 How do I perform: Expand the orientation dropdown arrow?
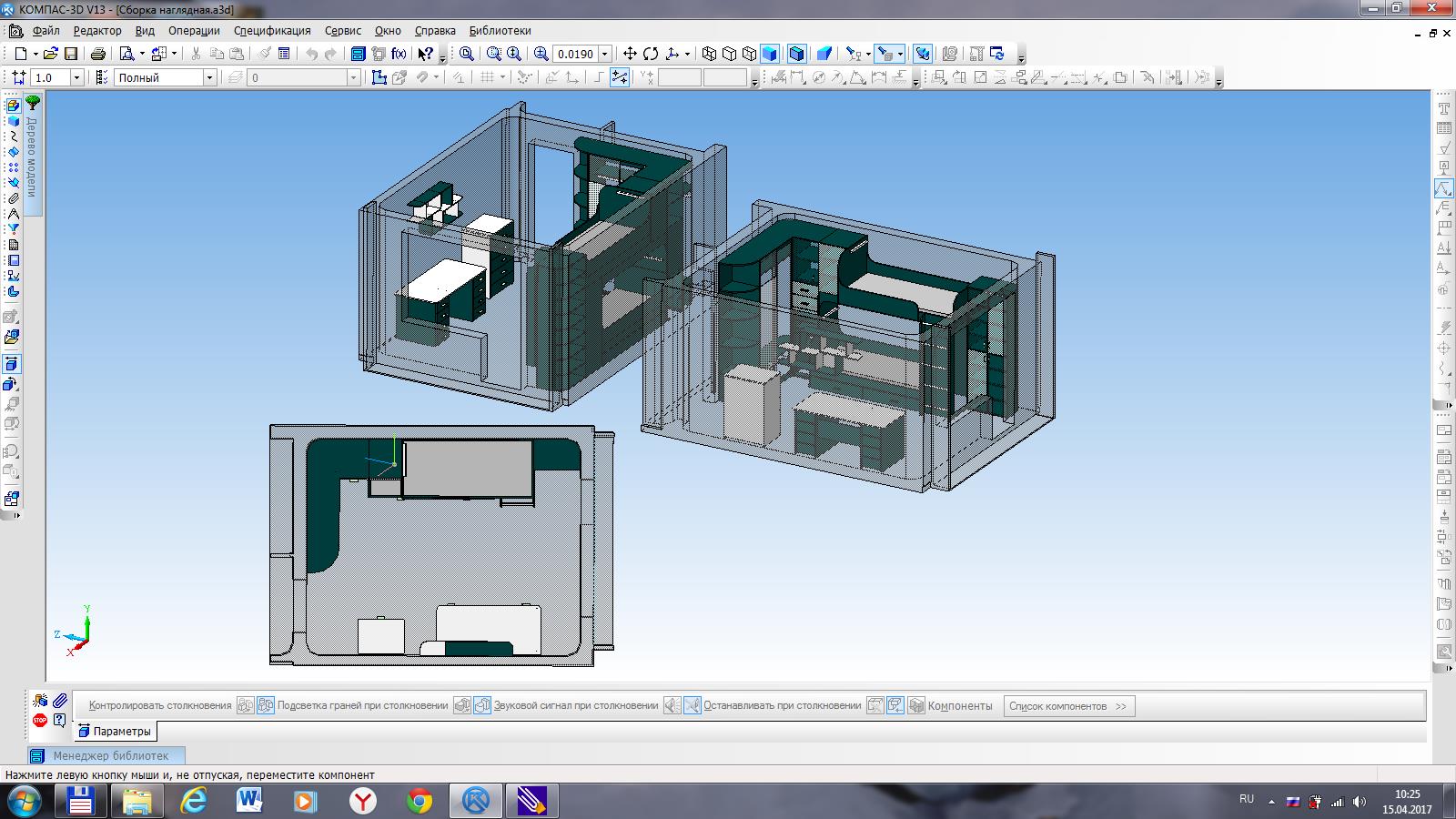pos(687,54)
